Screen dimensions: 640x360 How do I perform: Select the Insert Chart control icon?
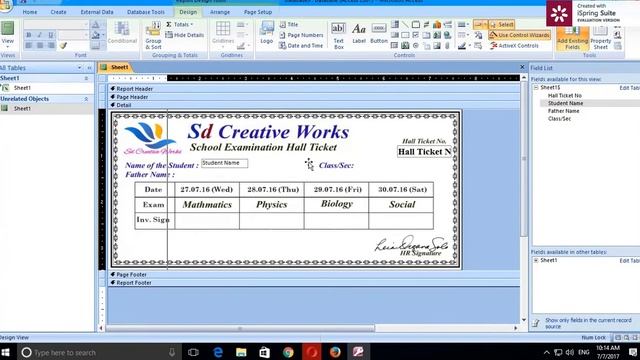pyautogui.click(x=437, y=25)
